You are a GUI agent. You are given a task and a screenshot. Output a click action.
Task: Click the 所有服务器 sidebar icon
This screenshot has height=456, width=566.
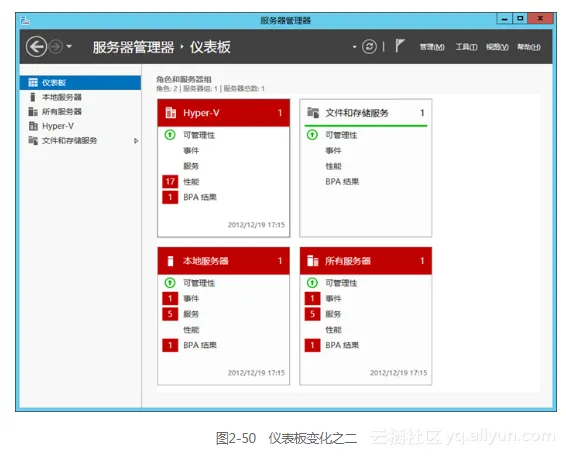[x=33, y=112]
